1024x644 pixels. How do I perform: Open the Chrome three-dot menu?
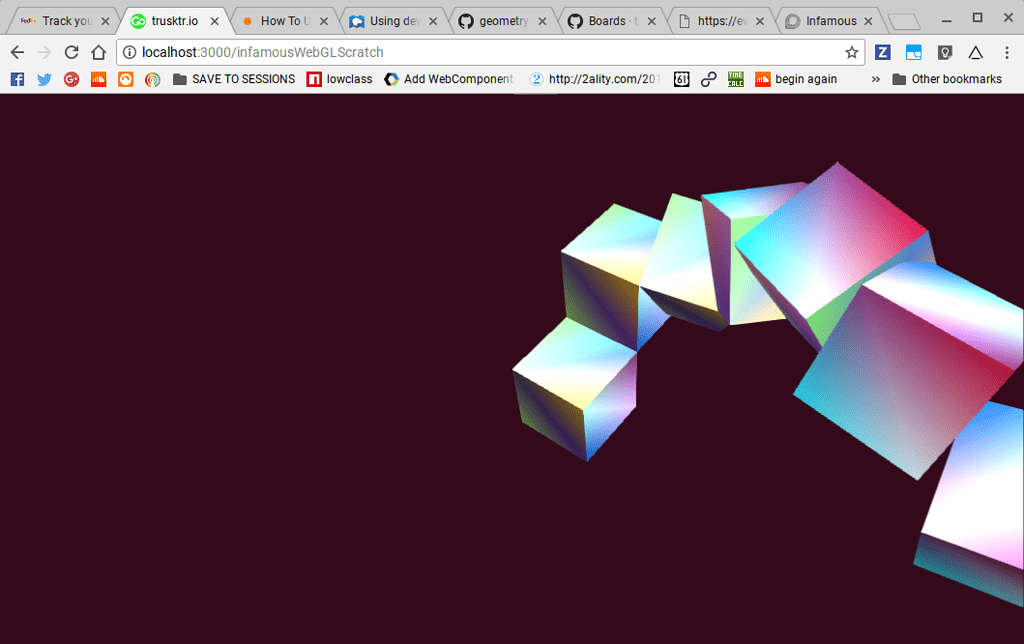pyautogui.click(x=1006, y=52)
